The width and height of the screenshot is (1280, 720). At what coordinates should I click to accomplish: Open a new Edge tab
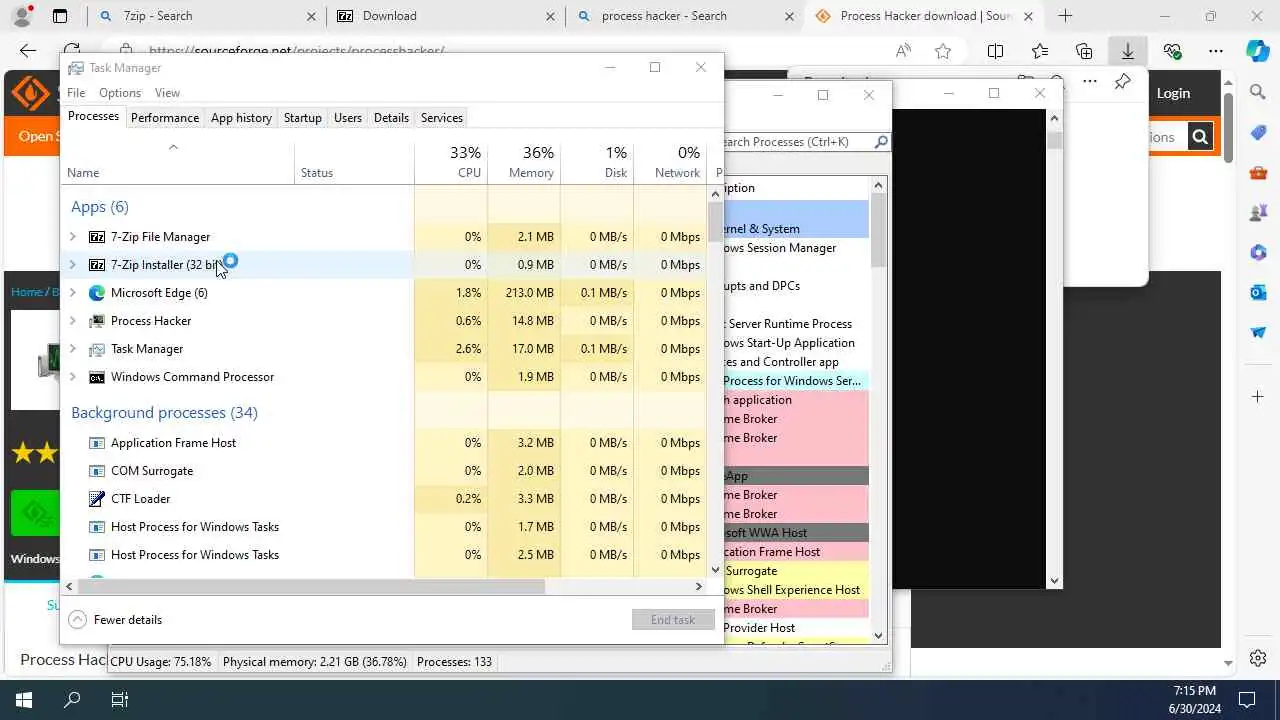1065,16
